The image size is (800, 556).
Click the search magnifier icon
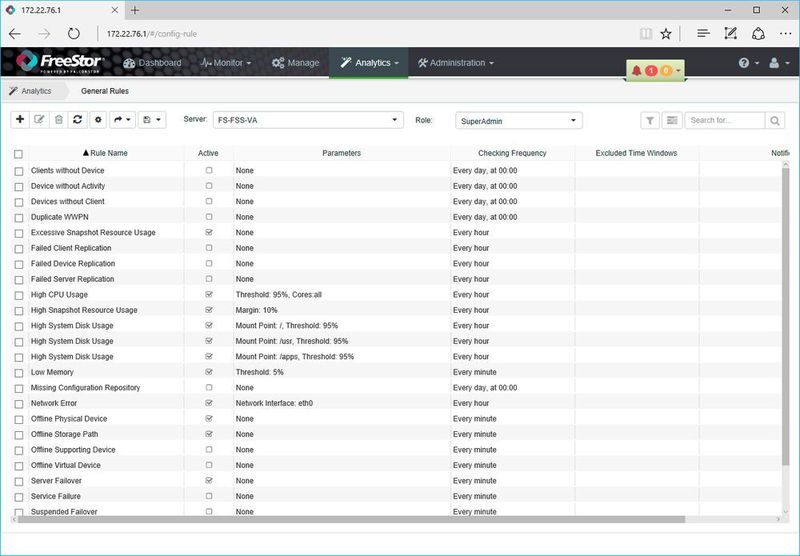[x=775, y=120]
